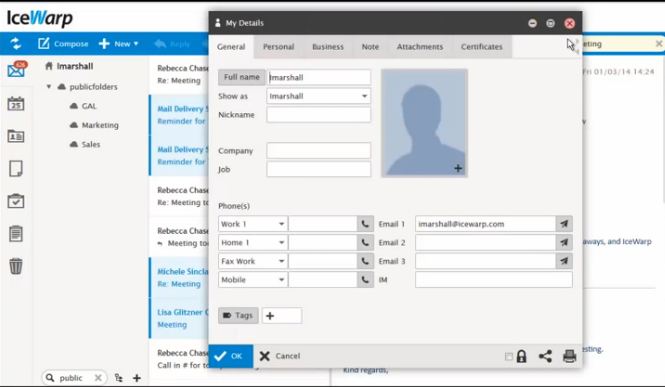665x387 pixels.
Task: Open the Calendar icon in left sidebar
Action: 16,103
